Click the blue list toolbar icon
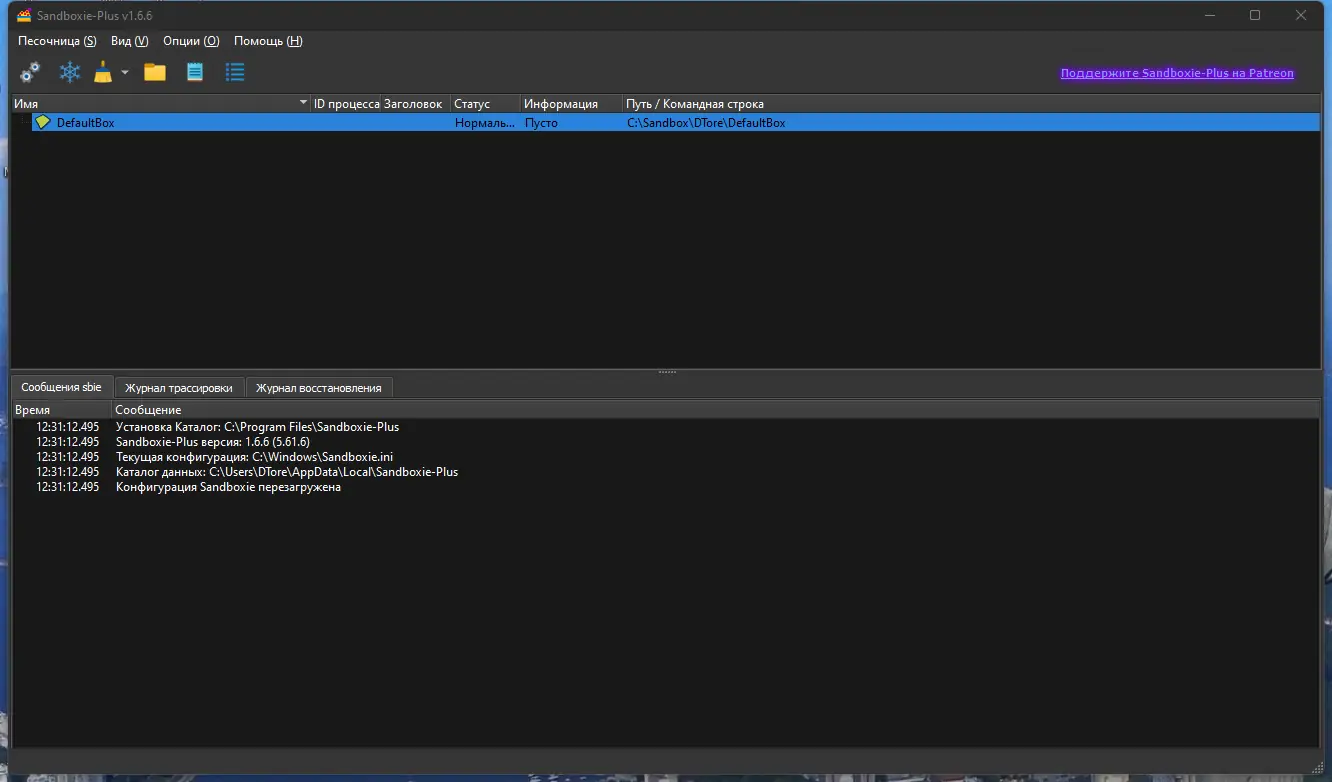This screenshot has height=782, width=1332. 235,72
